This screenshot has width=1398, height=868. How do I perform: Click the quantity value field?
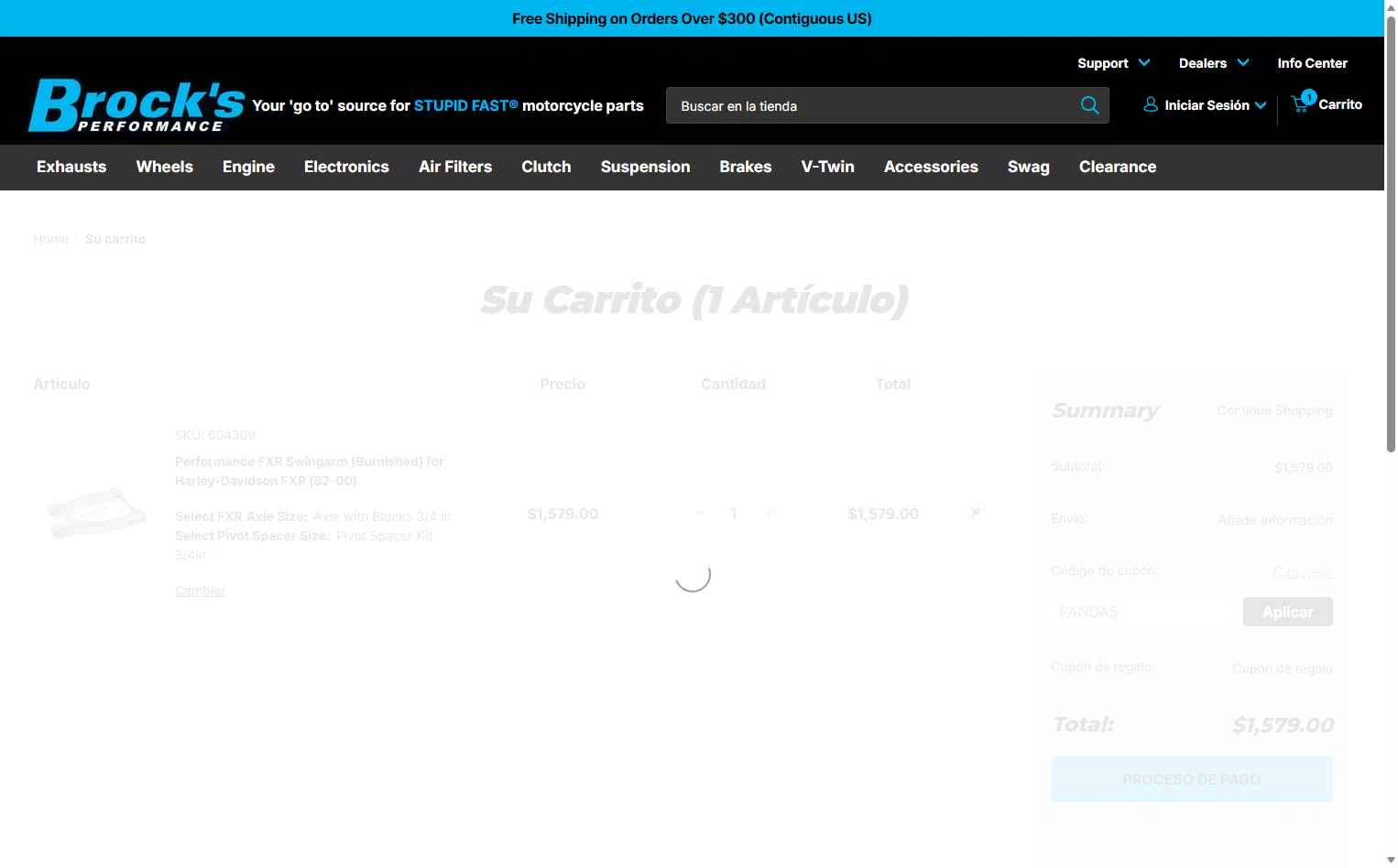pos(734,513)
